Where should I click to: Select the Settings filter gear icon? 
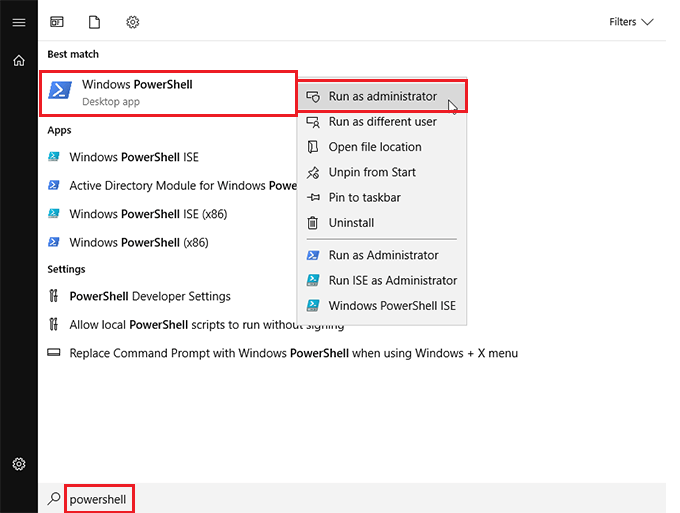coord(133,22)
